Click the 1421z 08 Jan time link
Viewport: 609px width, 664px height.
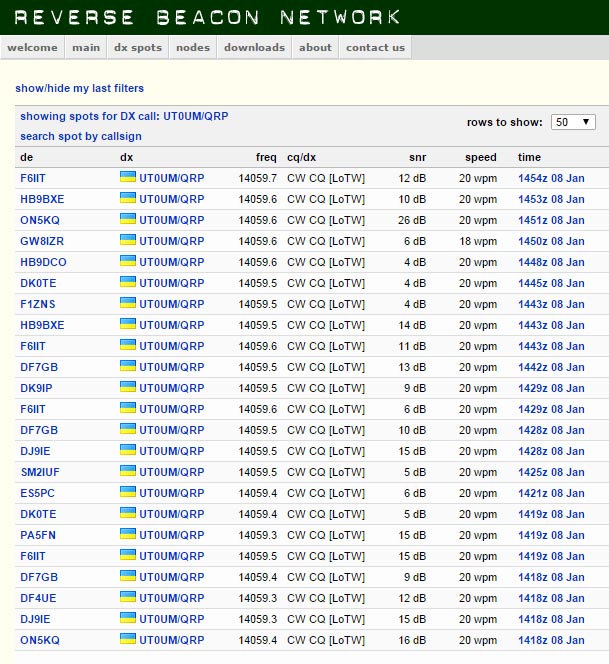(x=550, y=493)
